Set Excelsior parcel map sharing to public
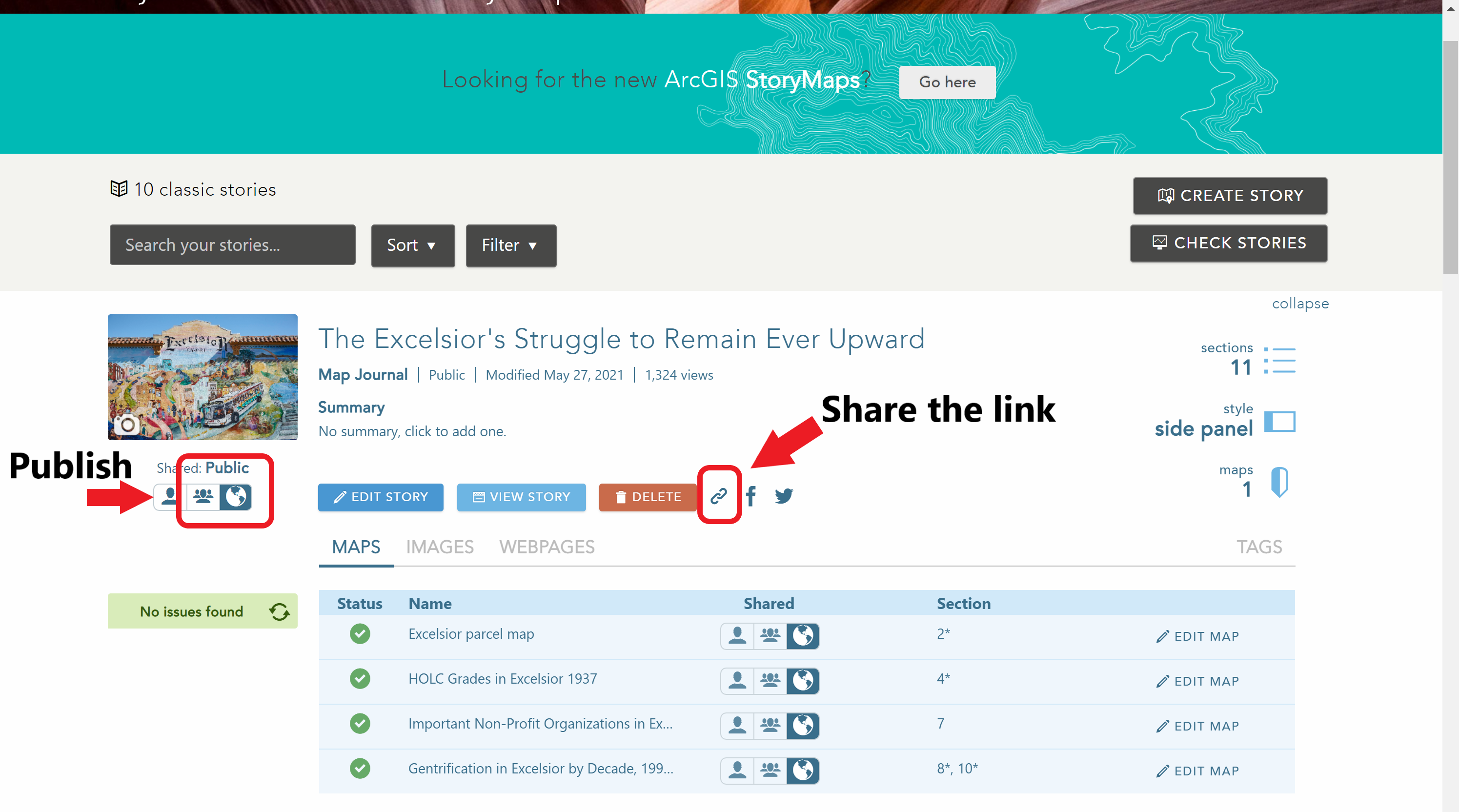 point(803,636)
